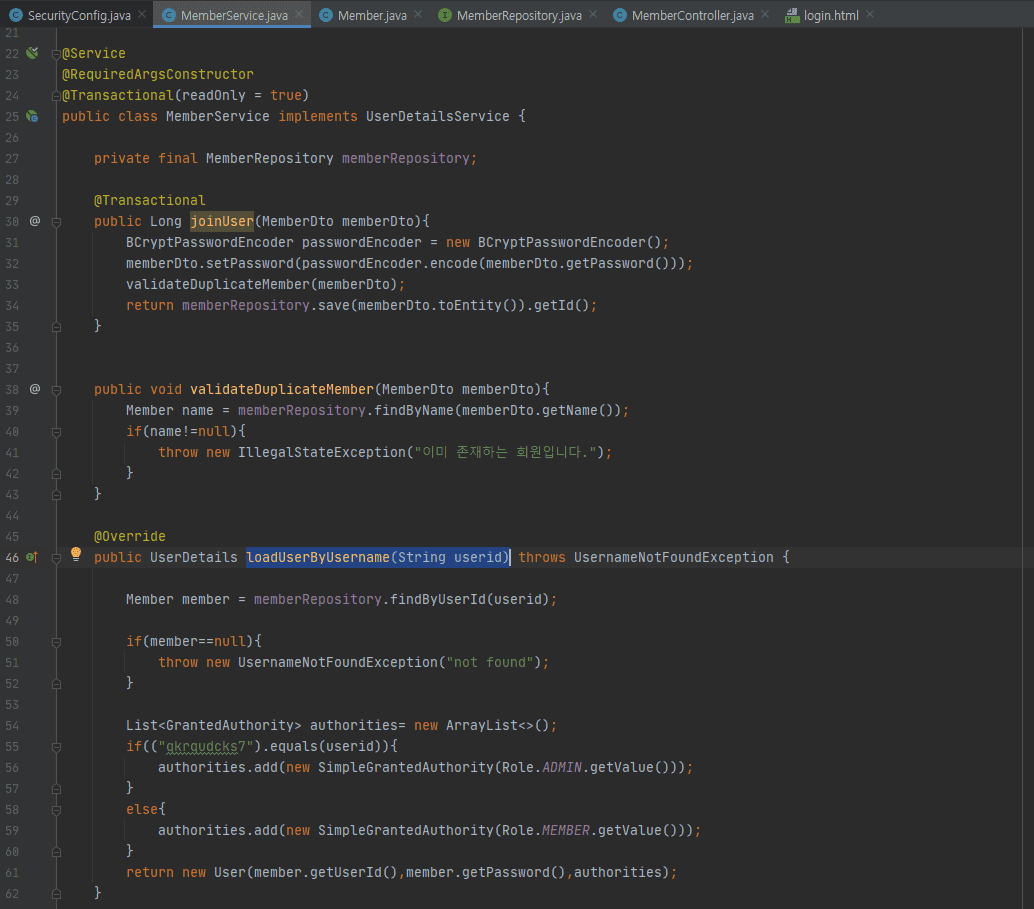Click the HTML file icon on login.html tab

(792, 15)
